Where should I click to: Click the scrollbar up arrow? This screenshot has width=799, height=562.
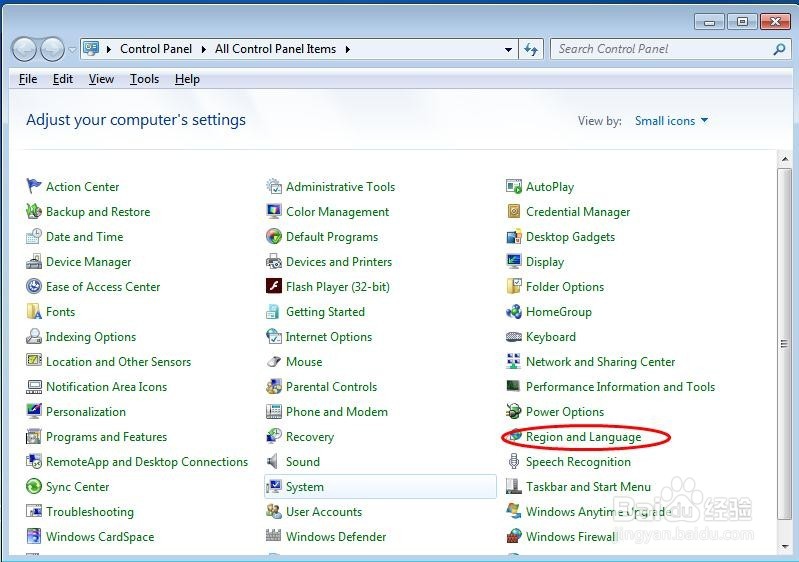pyautogui.click(x=785, y=159)
